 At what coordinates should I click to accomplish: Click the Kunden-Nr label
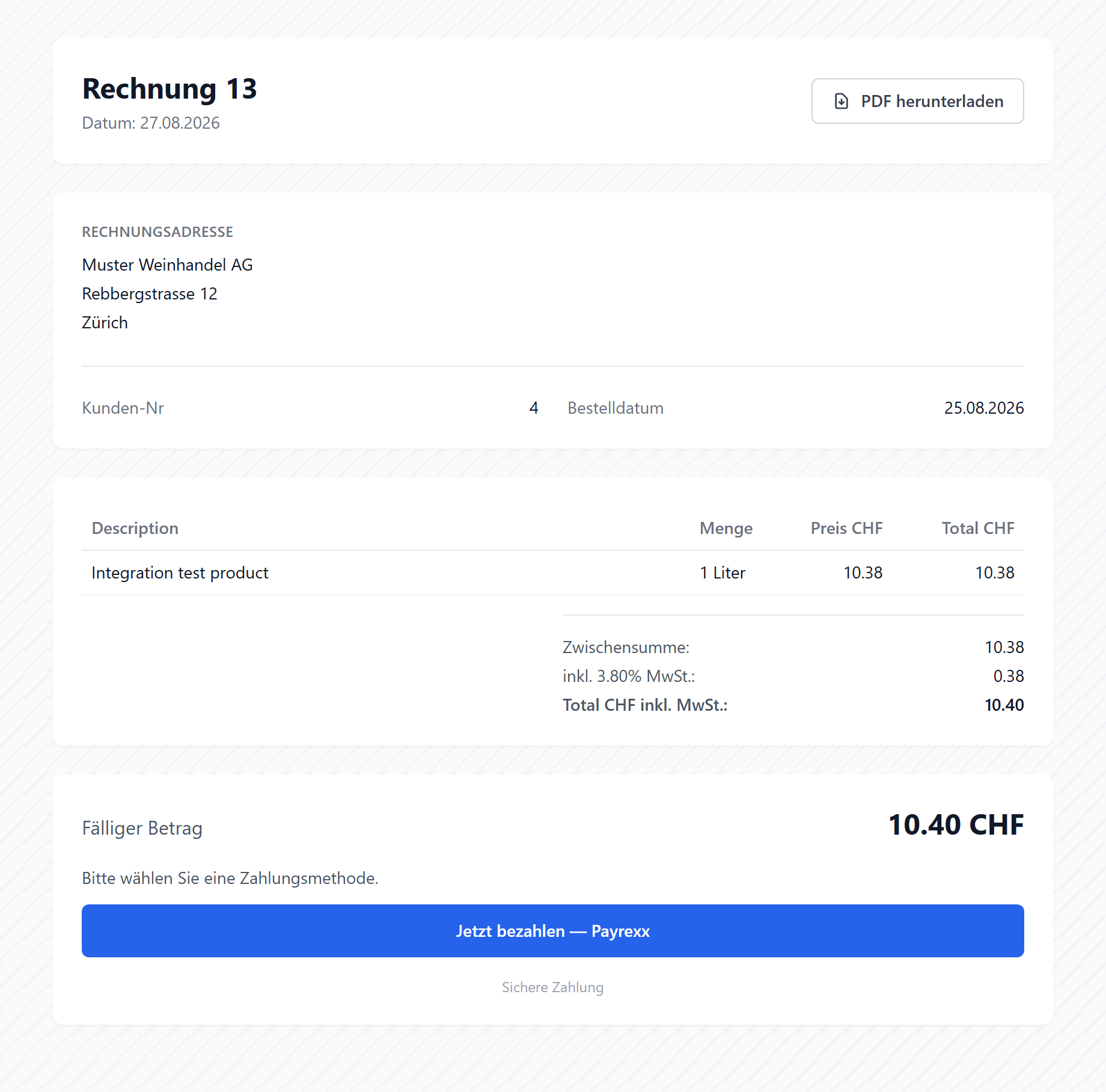tap(123, 408)
